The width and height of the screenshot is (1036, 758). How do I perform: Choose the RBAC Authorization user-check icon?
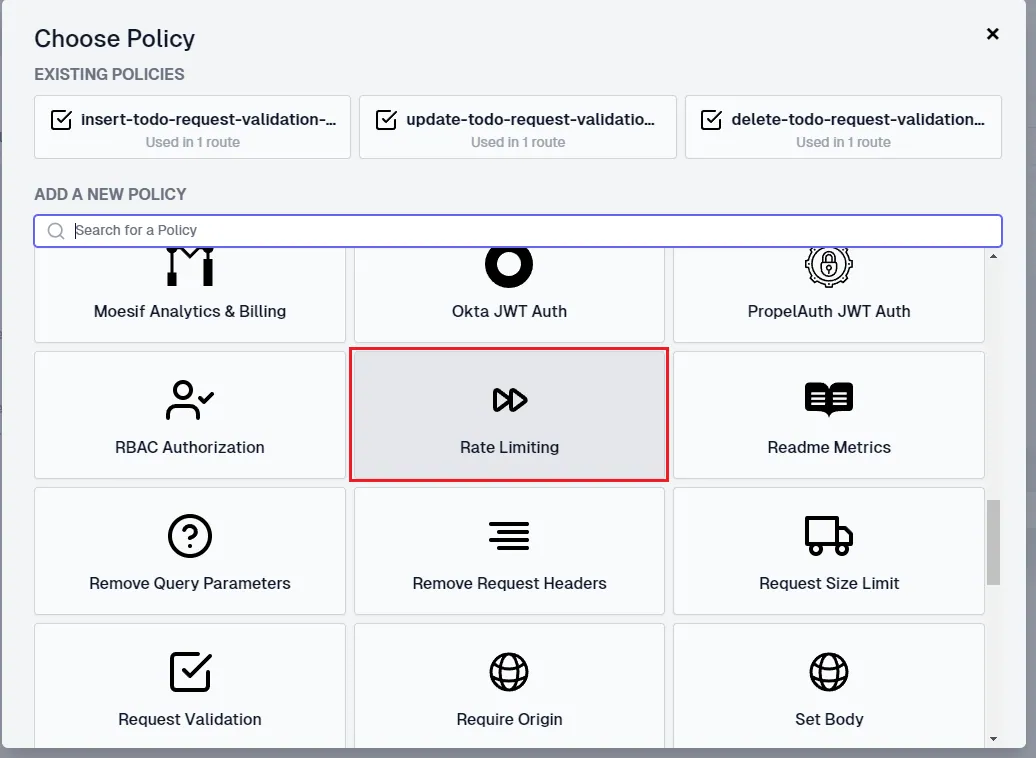click(x=190, y=400)
